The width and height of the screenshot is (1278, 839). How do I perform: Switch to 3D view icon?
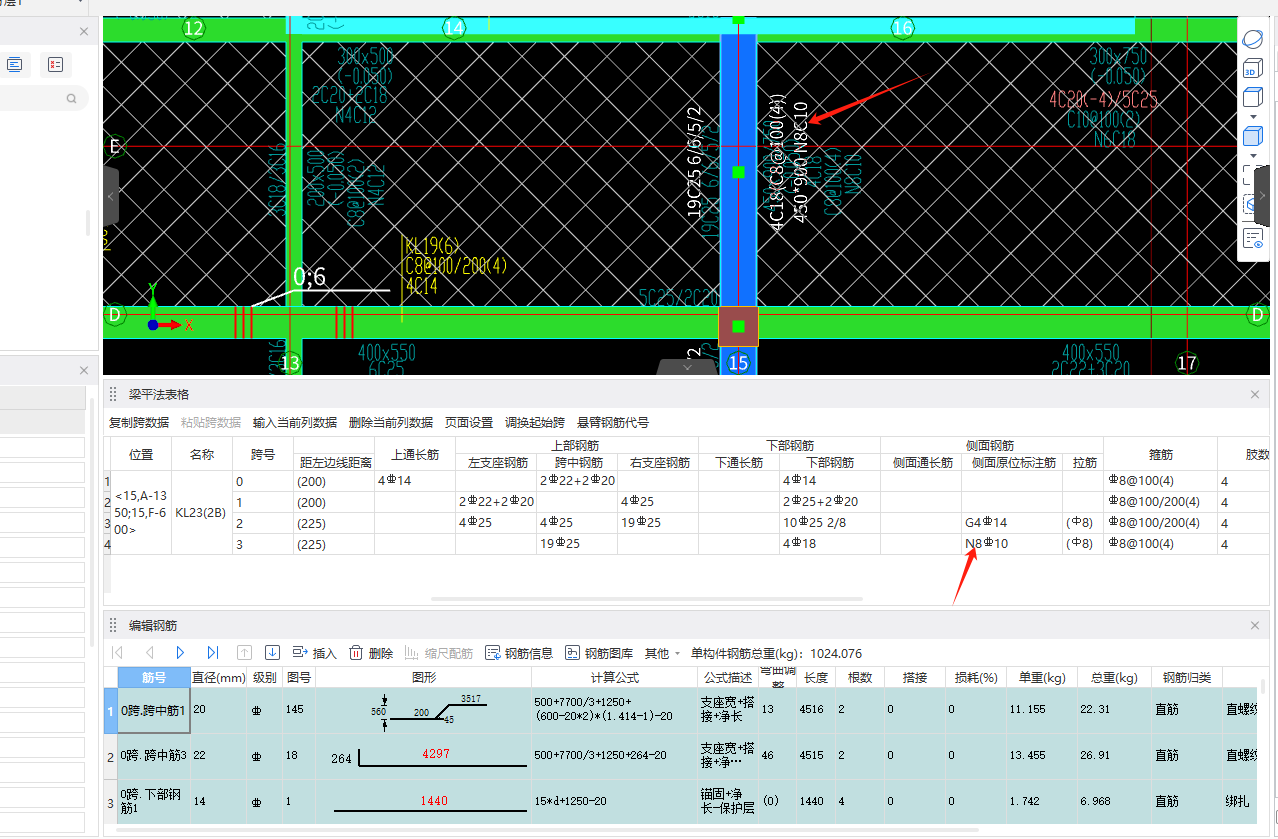coord(1253,69)
